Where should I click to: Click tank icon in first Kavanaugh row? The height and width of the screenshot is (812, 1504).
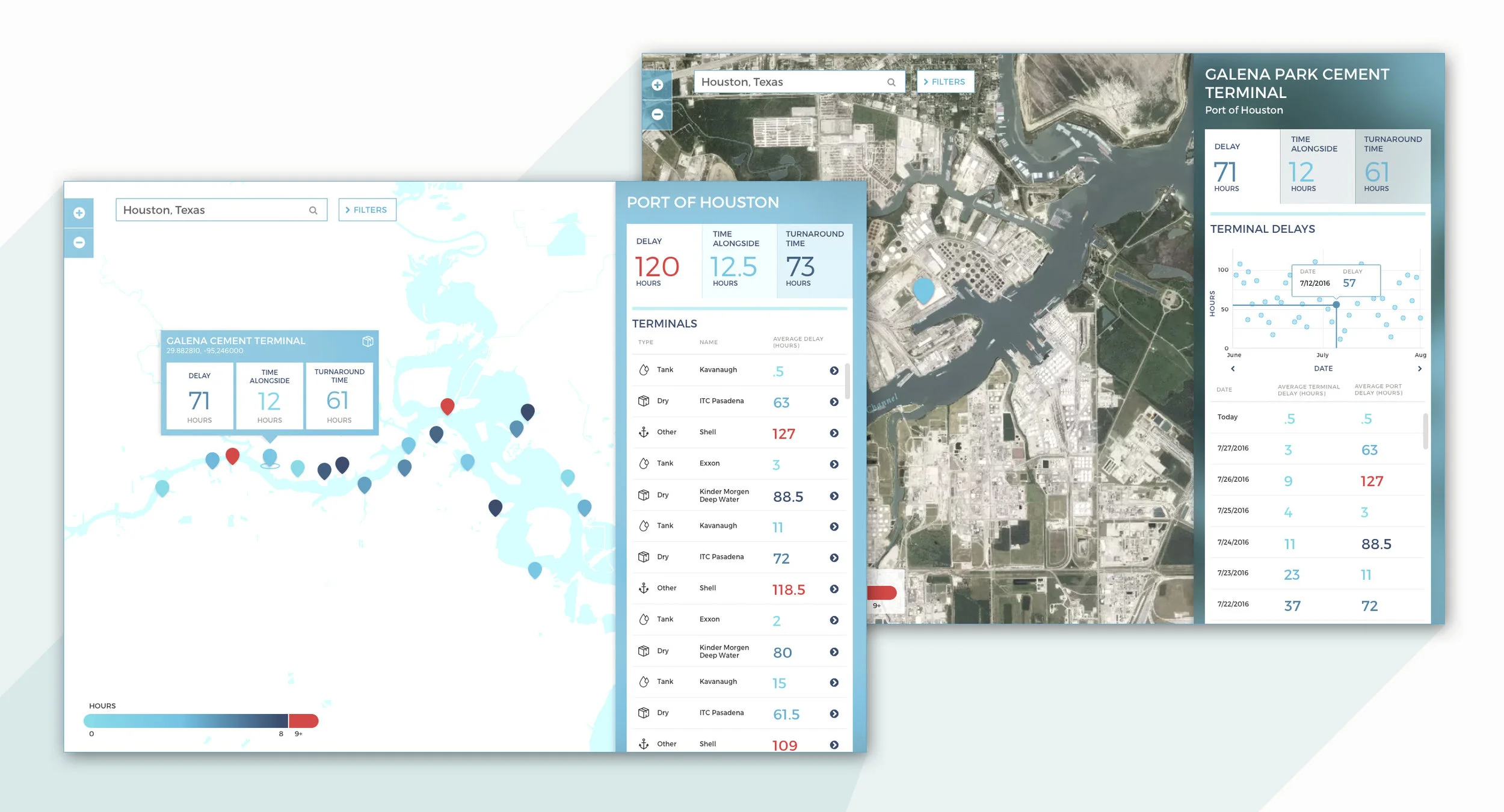click(x=644, y=370)
